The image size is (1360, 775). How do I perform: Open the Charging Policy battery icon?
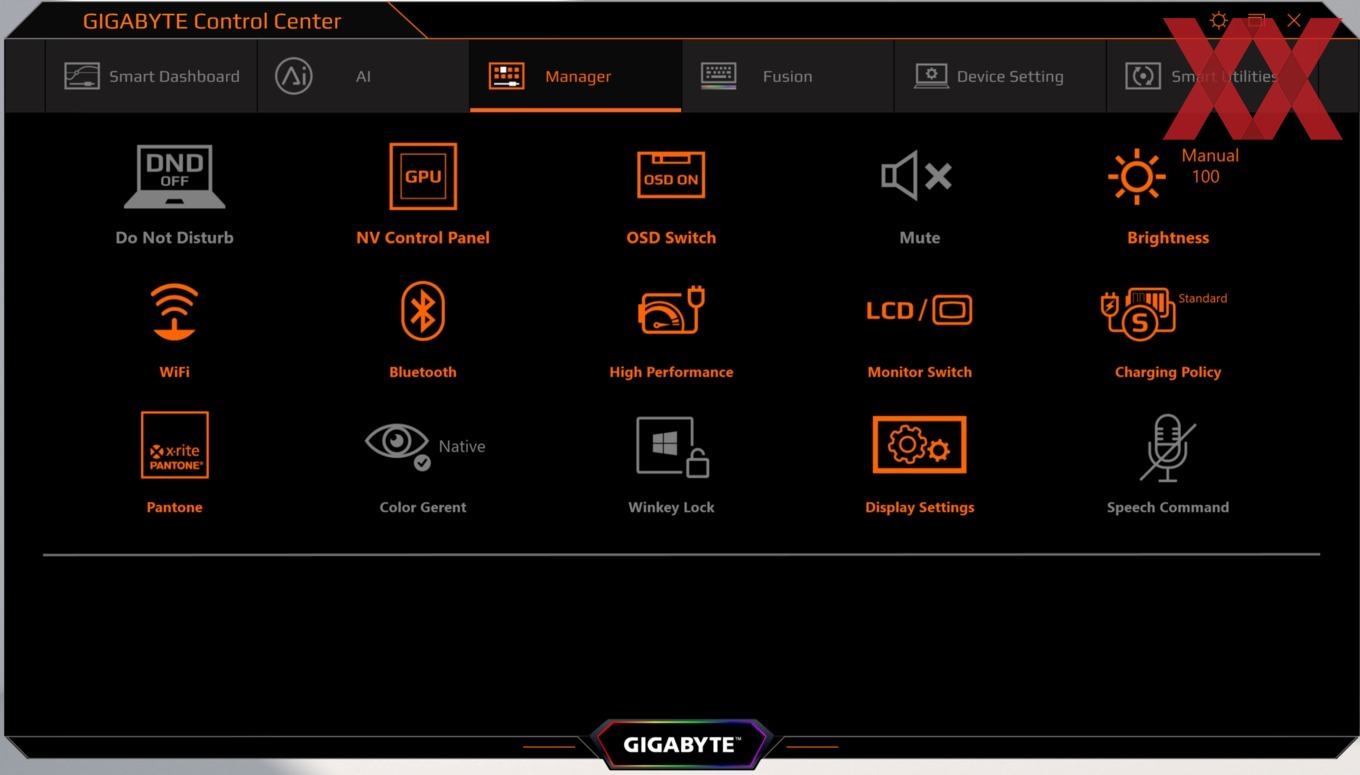click(x=1138, y=313)
